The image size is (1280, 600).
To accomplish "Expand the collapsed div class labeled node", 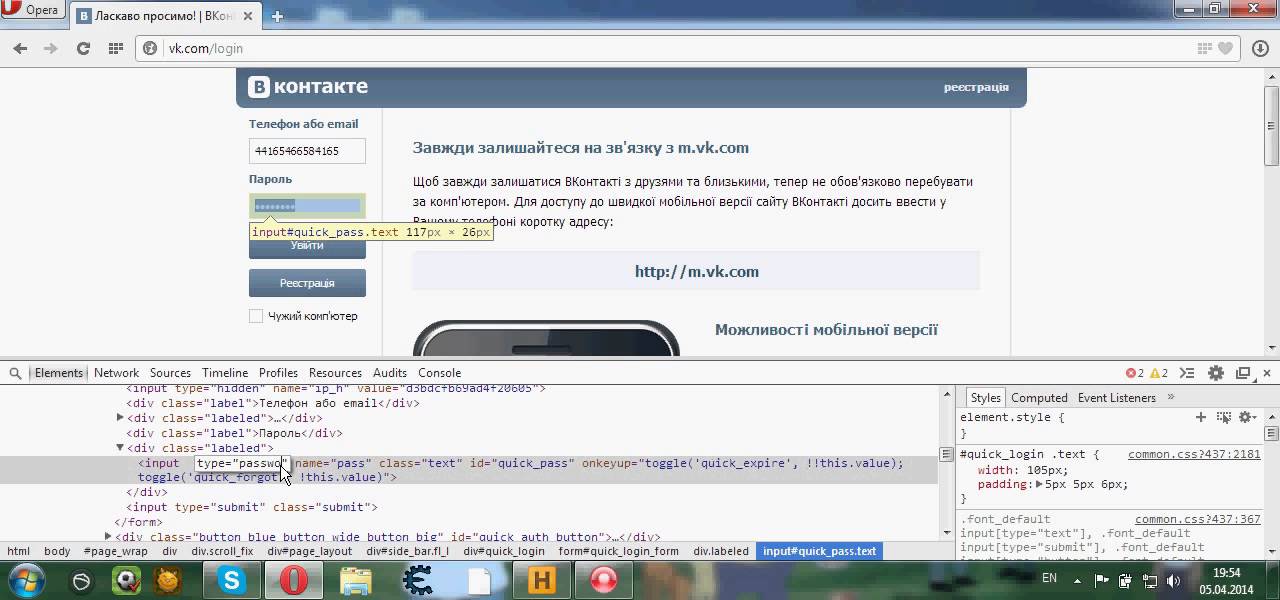I will [120, 418].
